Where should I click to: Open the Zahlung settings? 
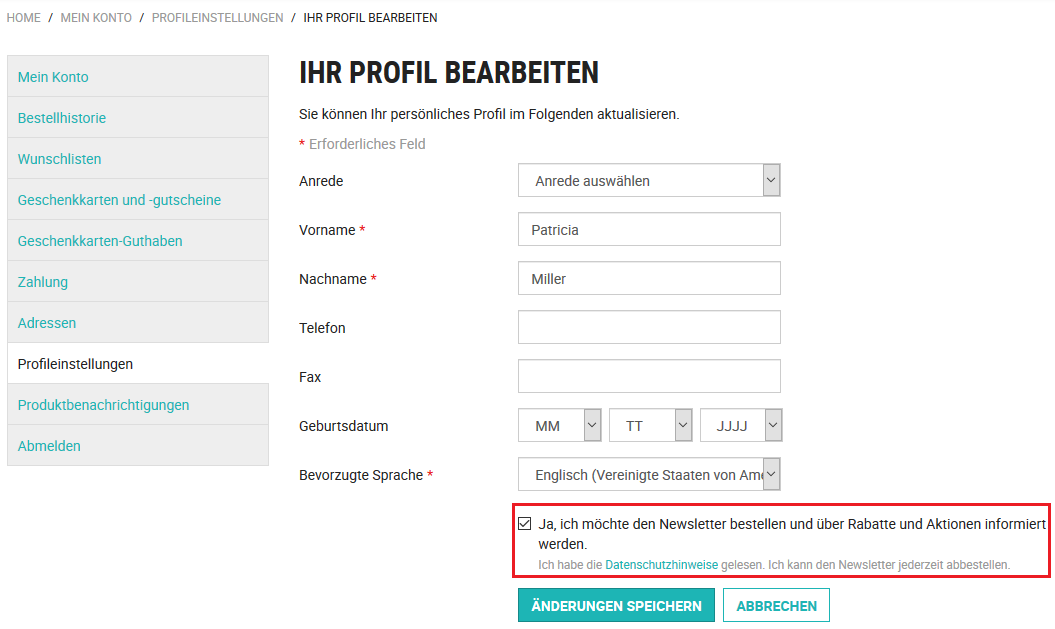pos(43,281)
